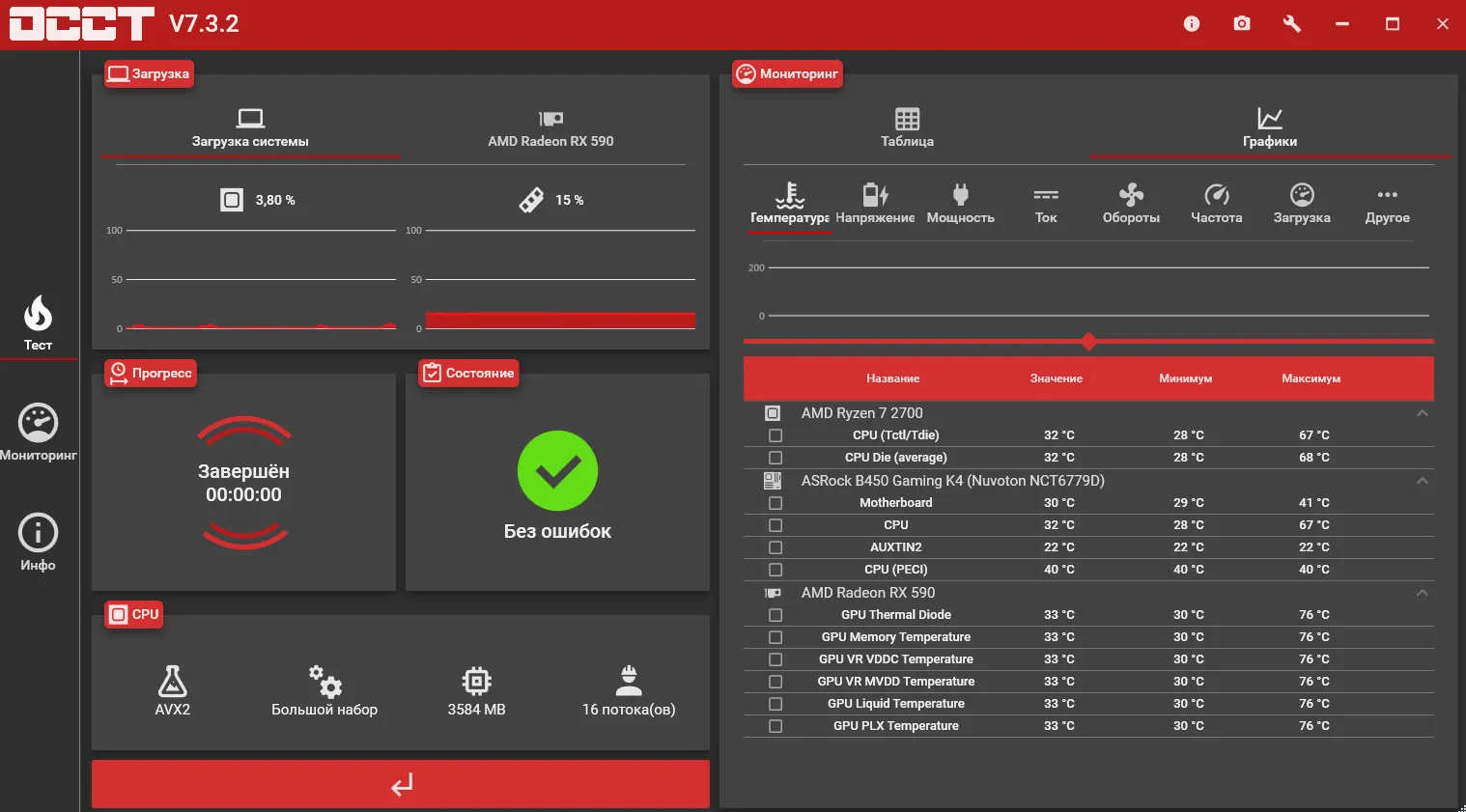This screenshot has width=1466, height=812.
Task: Check the CPU (Tctl/Tdie) checkbox
Action: point(775,435)
